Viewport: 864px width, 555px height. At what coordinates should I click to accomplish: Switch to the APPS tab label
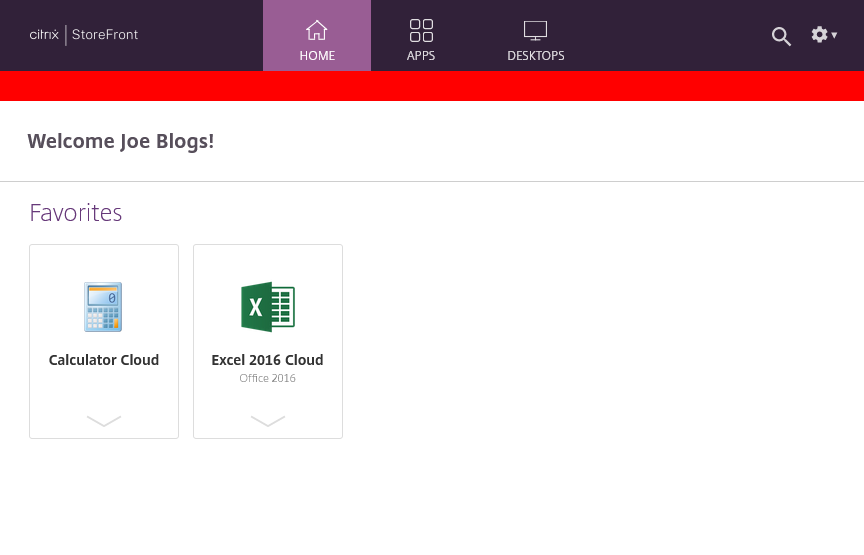coord(421,56)
